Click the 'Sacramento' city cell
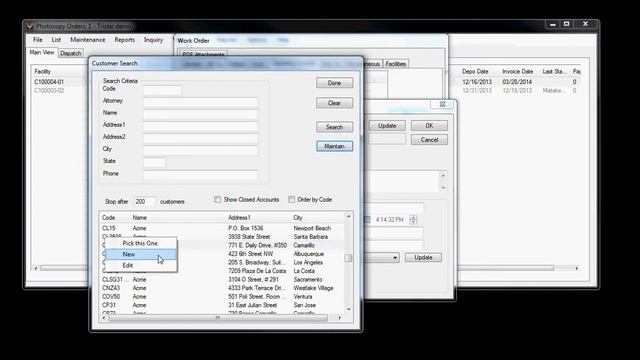 tap(308, 280)
